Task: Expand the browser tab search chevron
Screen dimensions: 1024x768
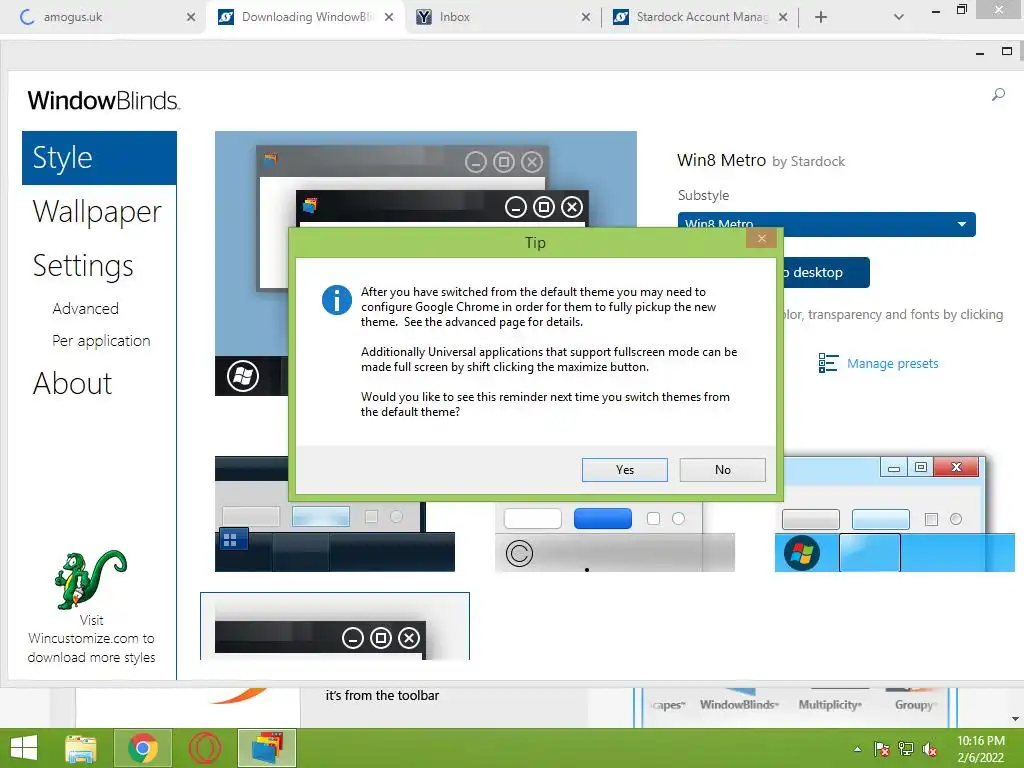Action: tap(899, 17)
